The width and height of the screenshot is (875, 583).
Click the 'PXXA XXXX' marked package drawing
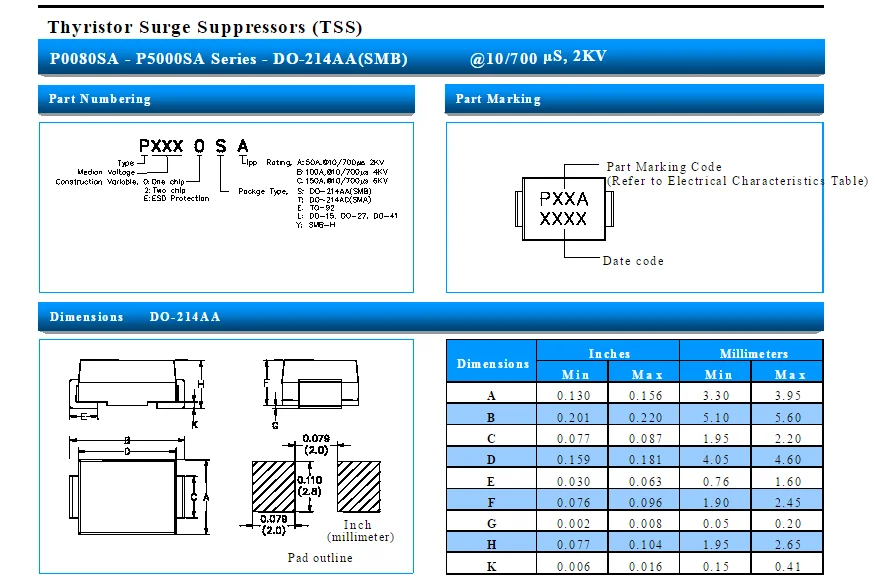tap(564, 209)
